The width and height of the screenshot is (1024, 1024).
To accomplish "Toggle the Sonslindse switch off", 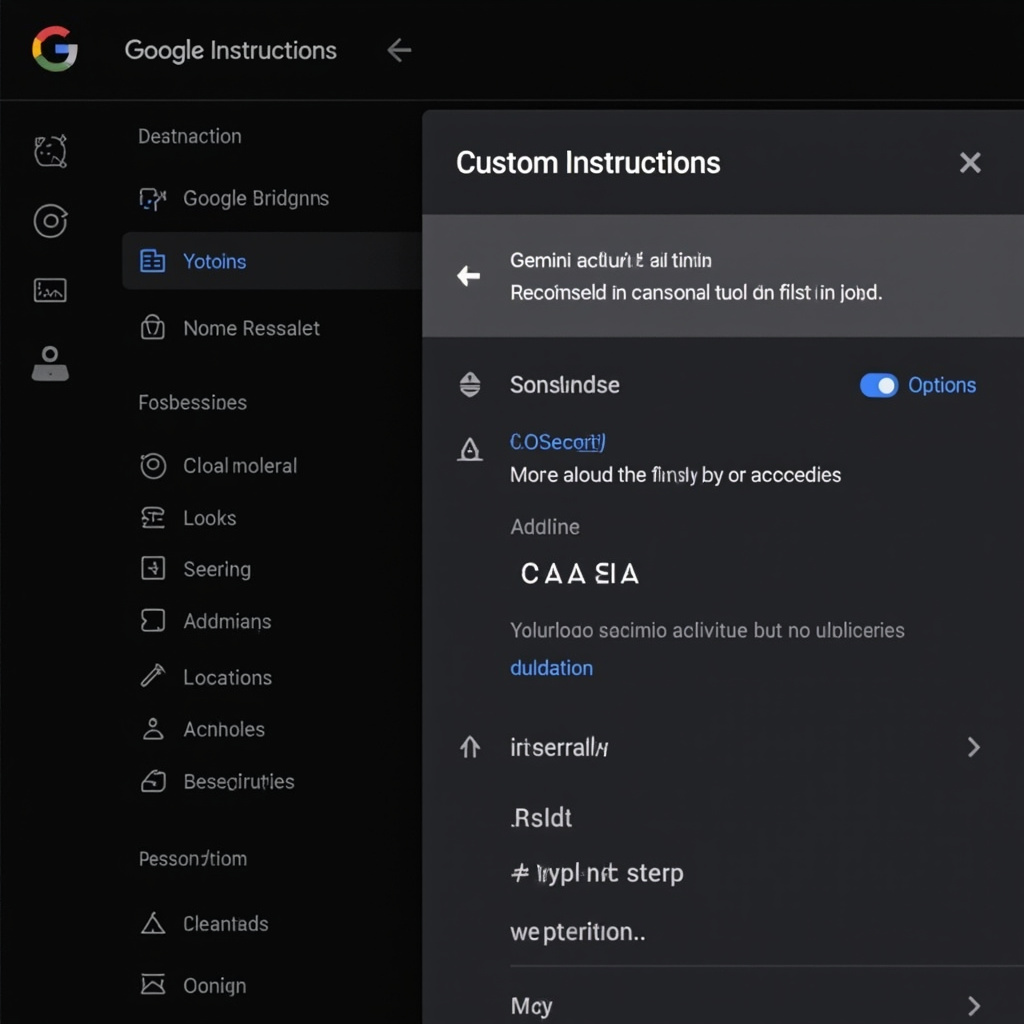I will click(878, 385).
